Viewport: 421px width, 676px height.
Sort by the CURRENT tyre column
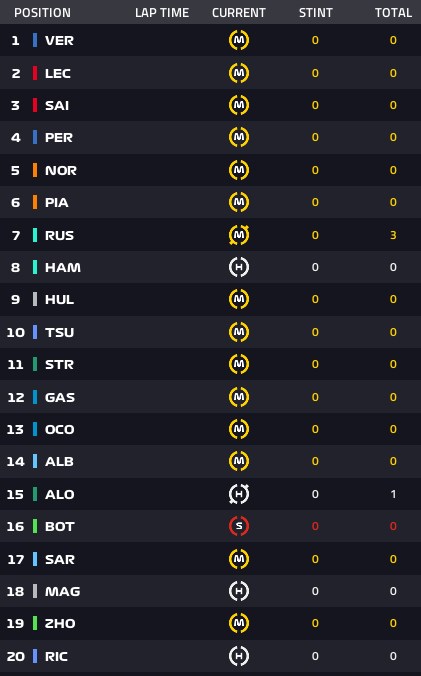[x=239, y=13]
